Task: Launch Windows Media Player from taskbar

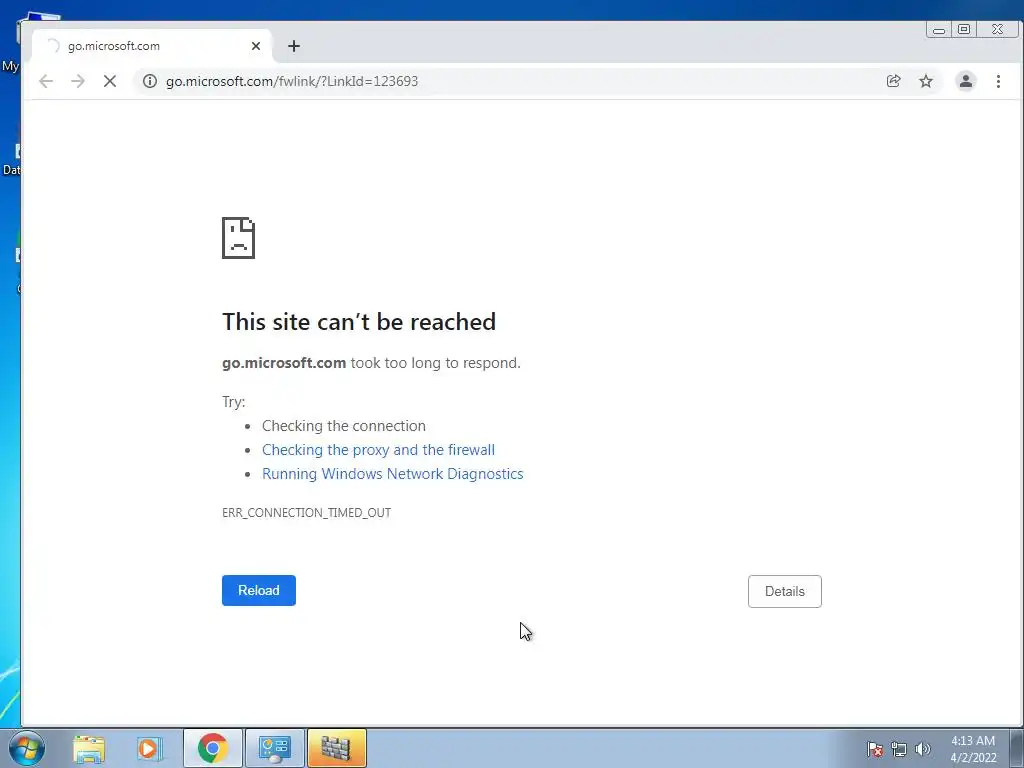Action: click(150, 748)
